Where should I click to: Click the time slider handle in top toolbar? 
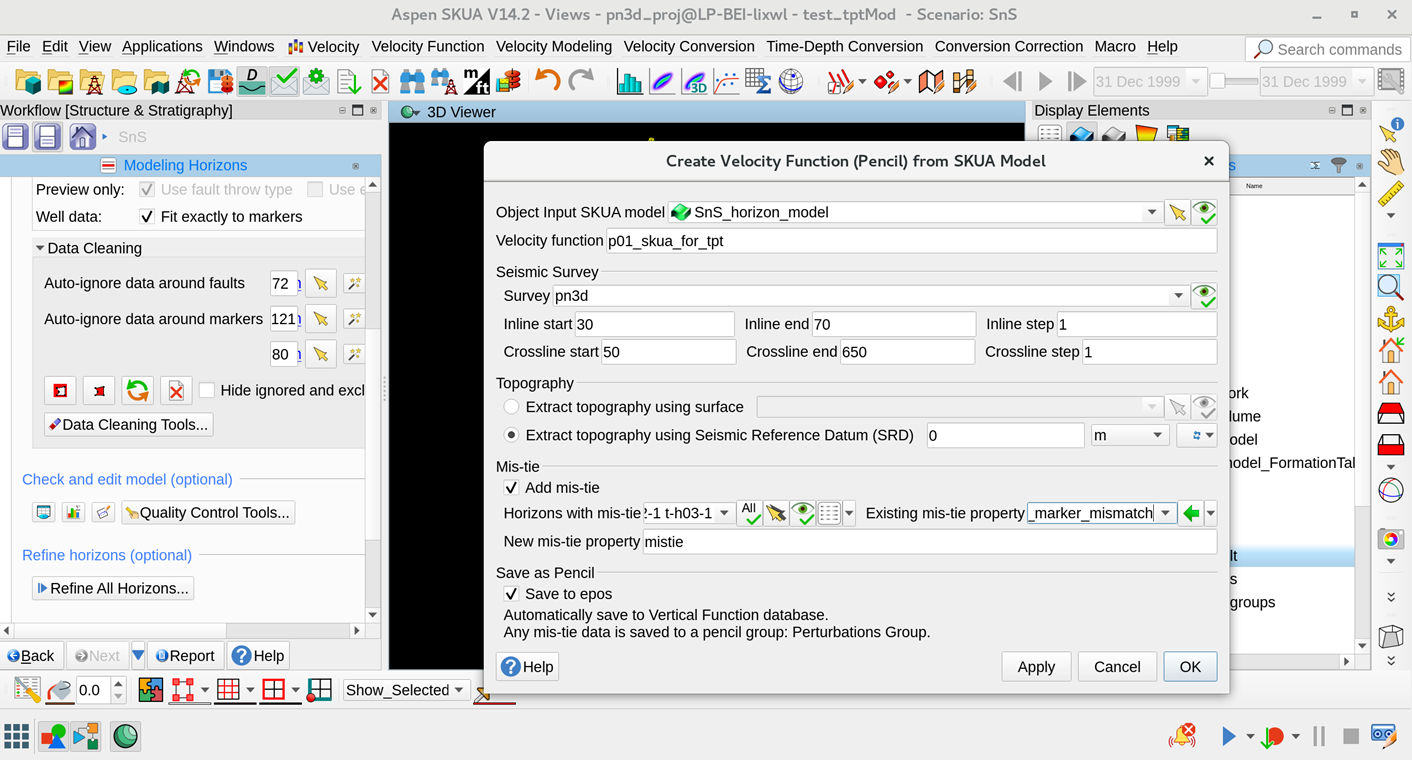pos(1218,81)
